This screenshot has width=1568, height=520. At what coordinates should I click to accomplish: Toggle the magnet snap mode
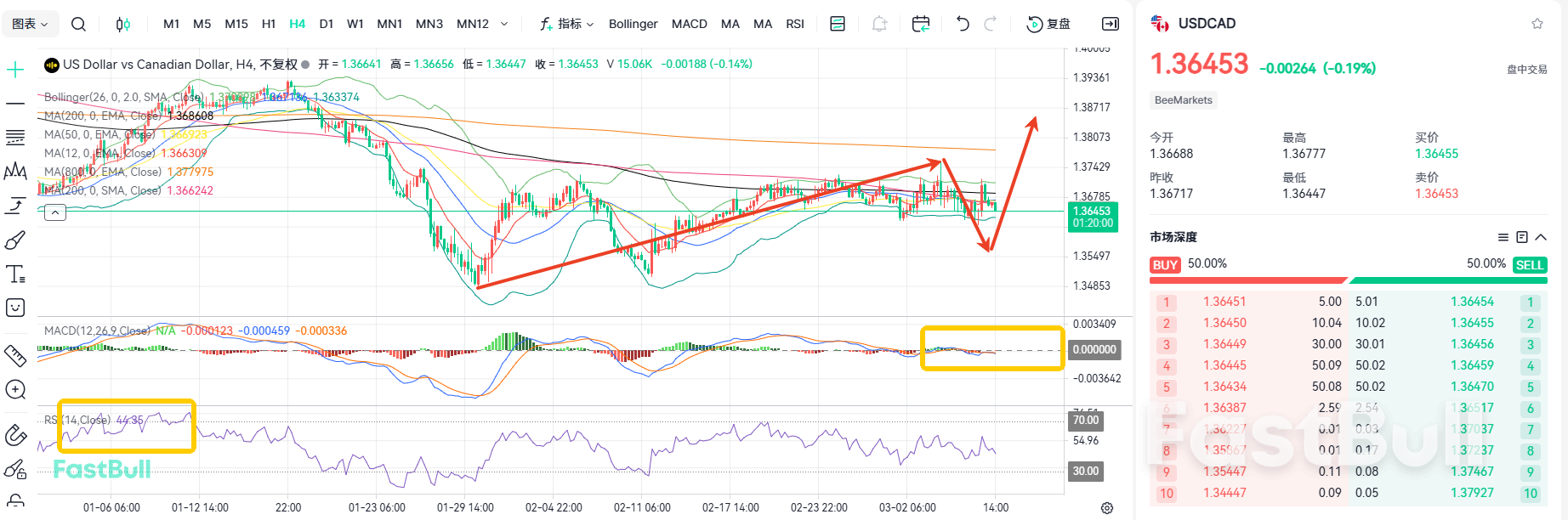tap(15, 435)
